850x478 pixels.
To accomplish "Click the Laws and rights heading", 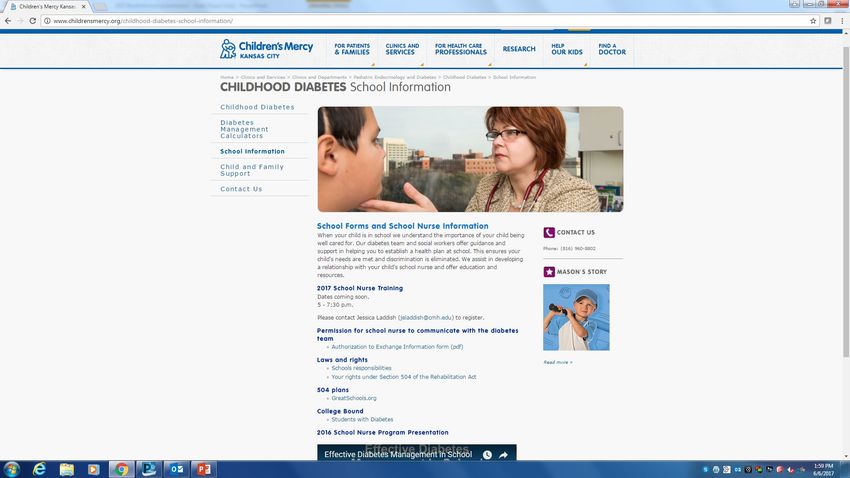I will [342, 360].
